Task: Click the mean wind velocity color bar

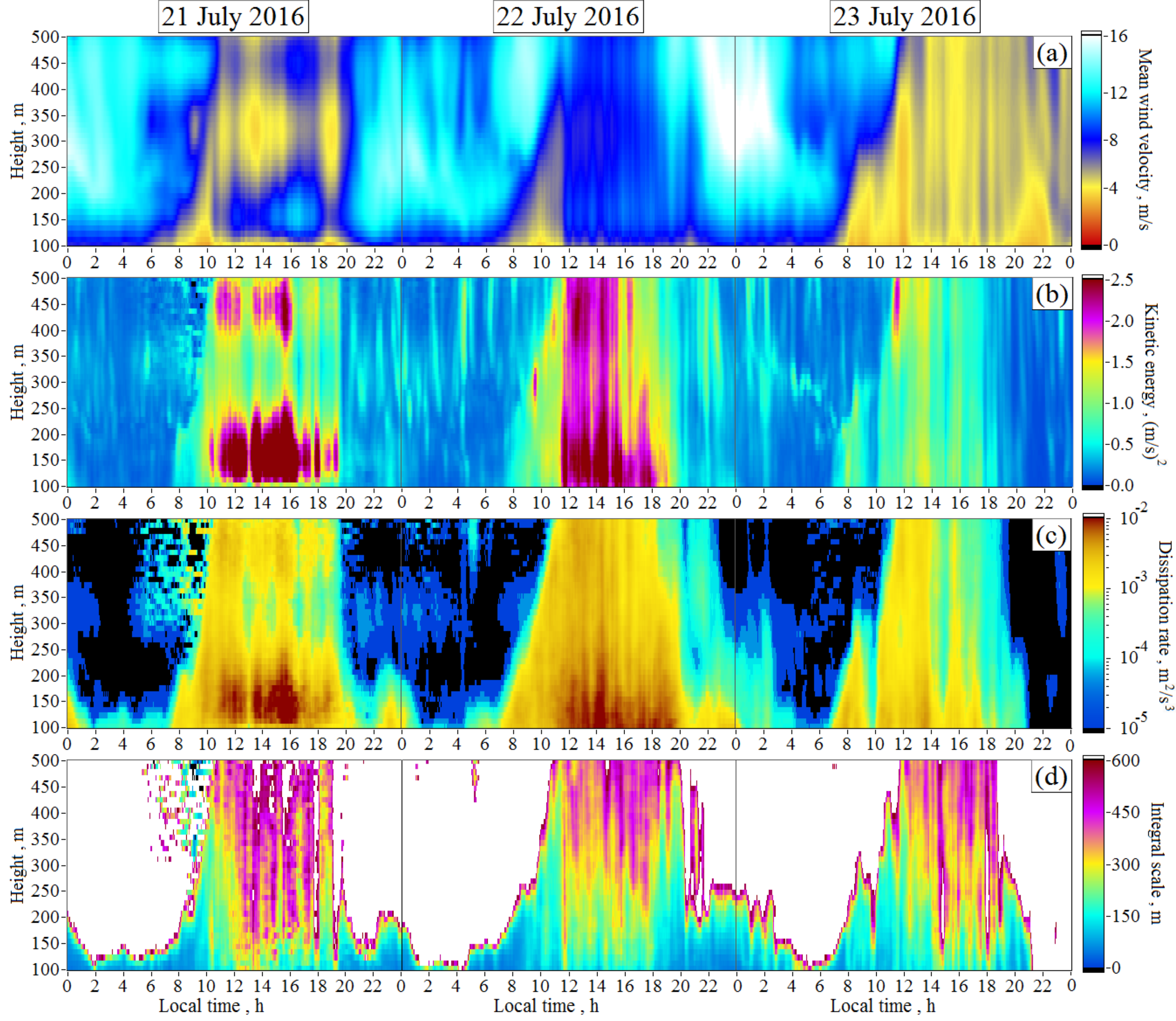Action: coord(1091,141)
